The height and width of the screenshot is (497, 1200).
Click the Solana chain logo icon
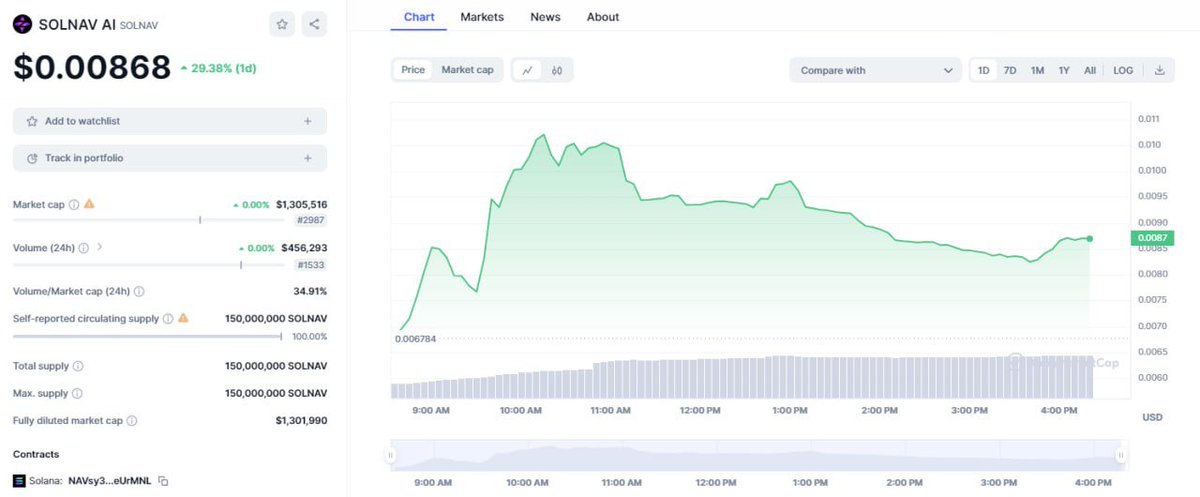(19, 481)
